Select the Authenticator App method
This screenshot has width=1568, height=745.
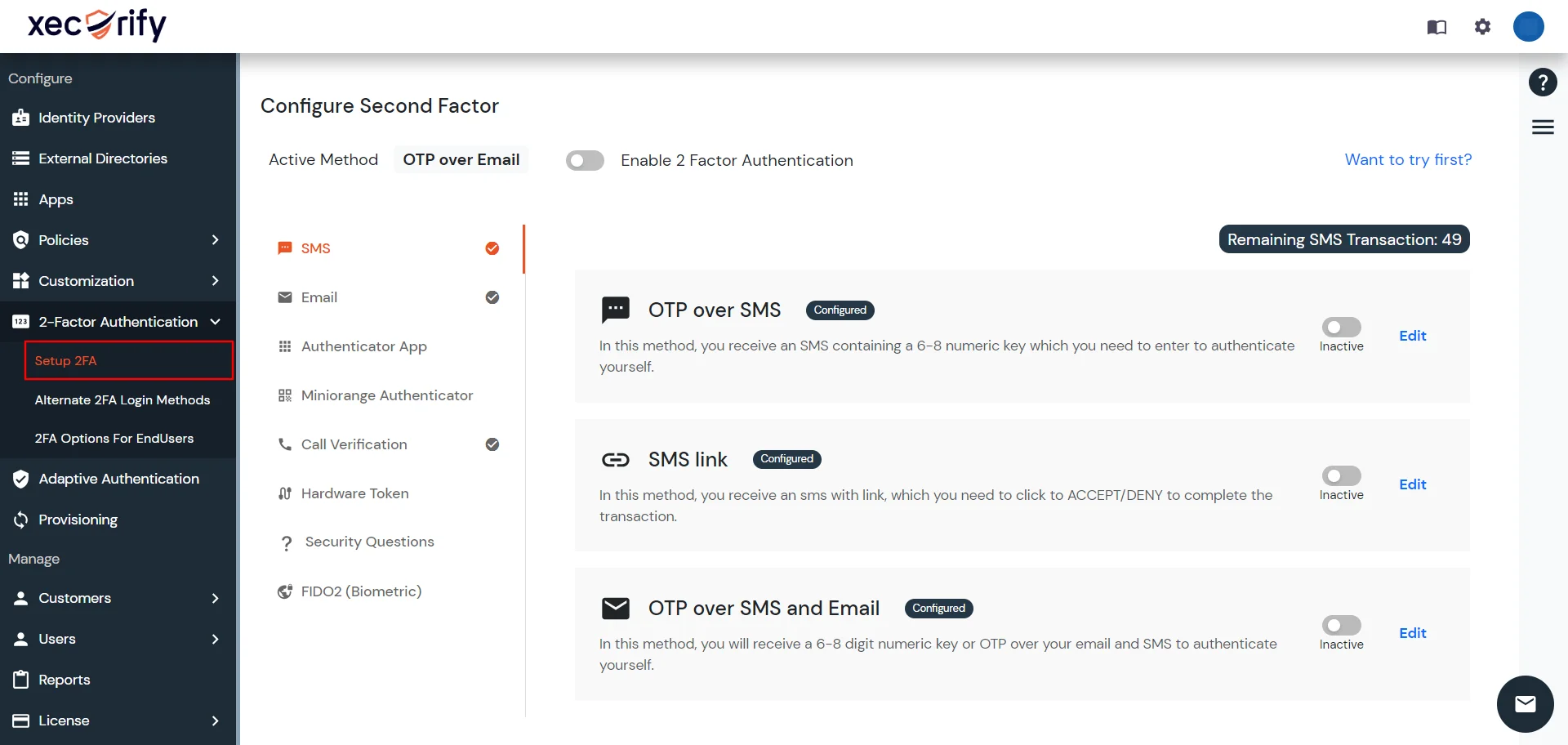coord(364,346)
